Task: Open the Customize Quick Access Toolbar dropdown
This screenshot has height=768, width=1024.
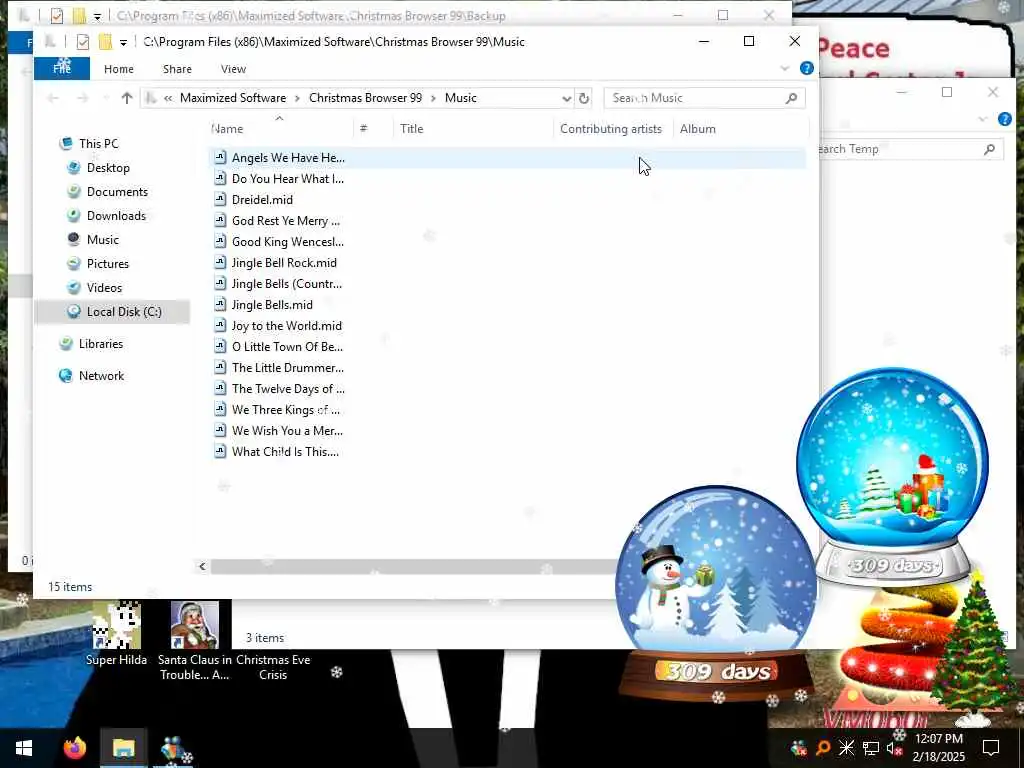Action: [x=123, y=42]
